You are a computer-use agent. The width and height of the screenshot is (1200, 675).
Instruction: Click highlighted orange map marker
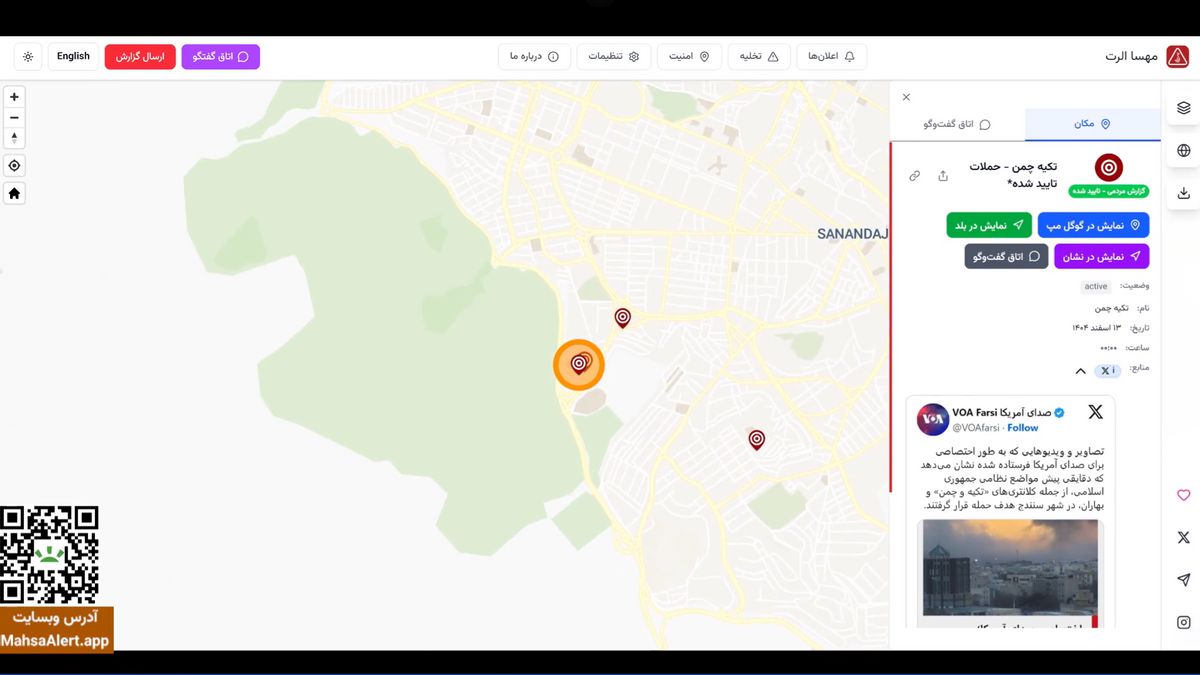click(x=579, y=364)
